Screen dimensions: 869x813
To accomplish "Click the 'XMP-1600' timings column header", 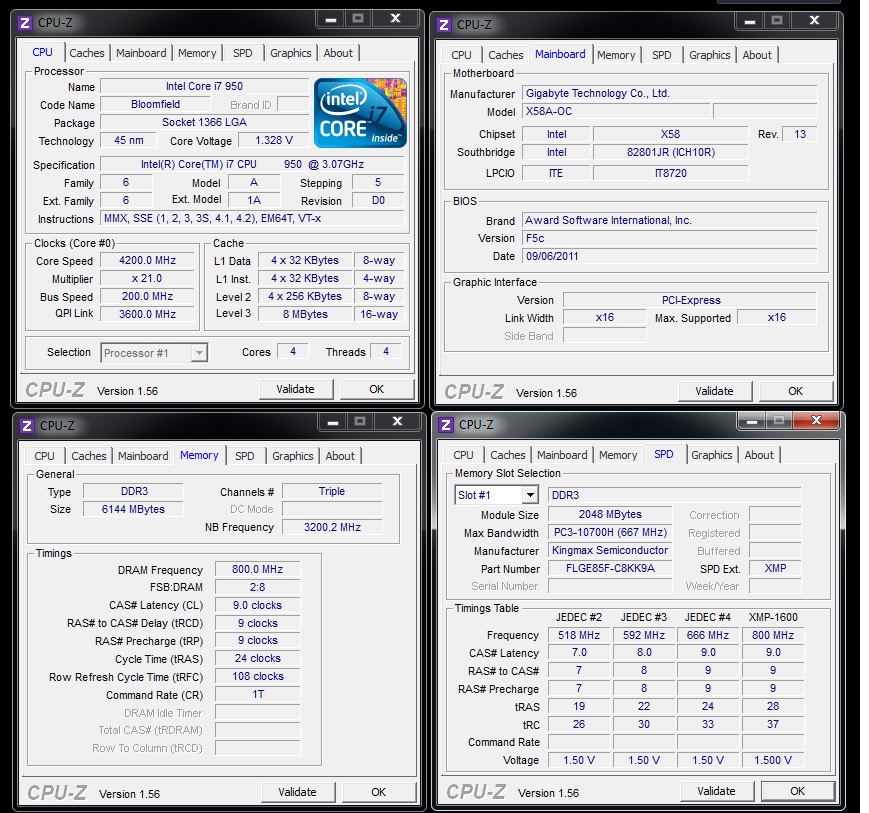I will (773, 617).
